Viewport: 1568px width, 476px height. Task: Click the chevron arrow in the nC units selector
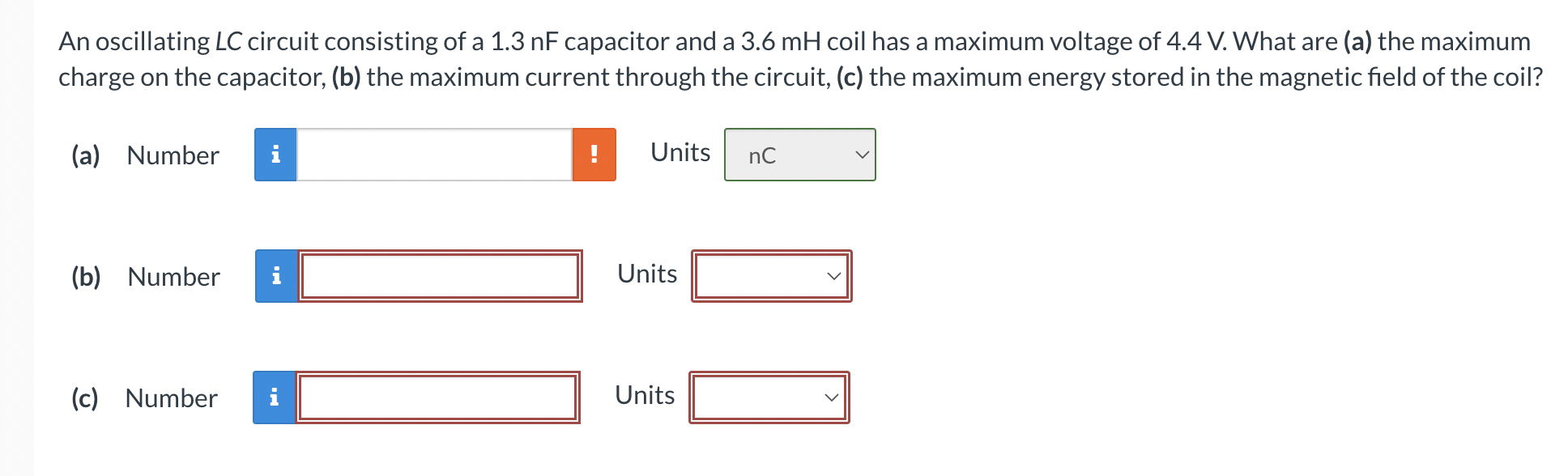[863, 155]
